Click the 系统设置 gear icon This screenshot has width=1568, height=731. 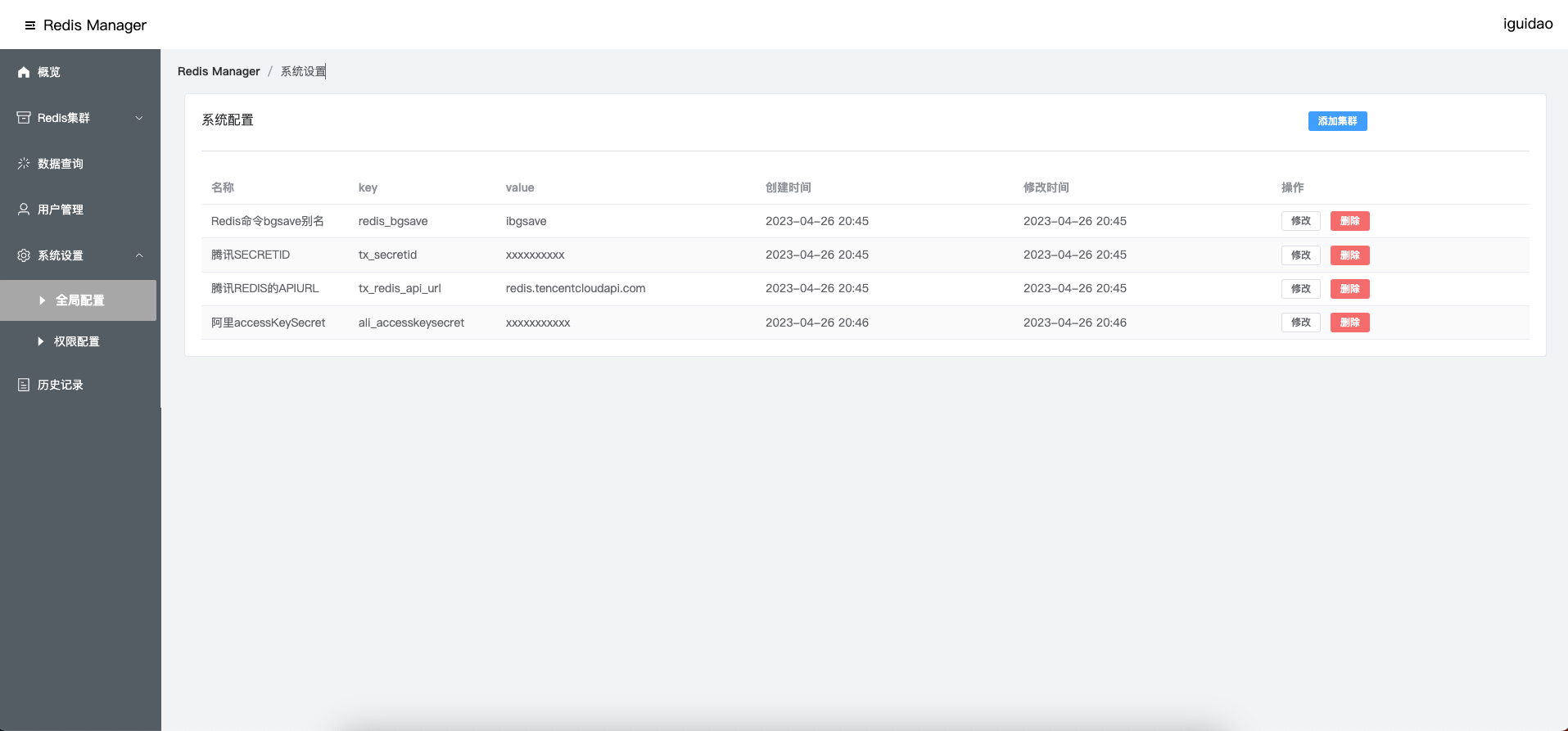pyautogui.click(x=24, y=255)
